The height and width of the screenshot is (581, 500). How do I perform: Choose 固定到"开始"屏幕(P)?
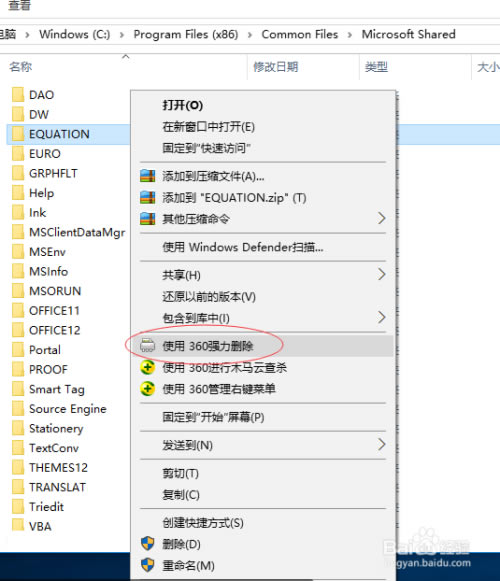tap(213, 417)
